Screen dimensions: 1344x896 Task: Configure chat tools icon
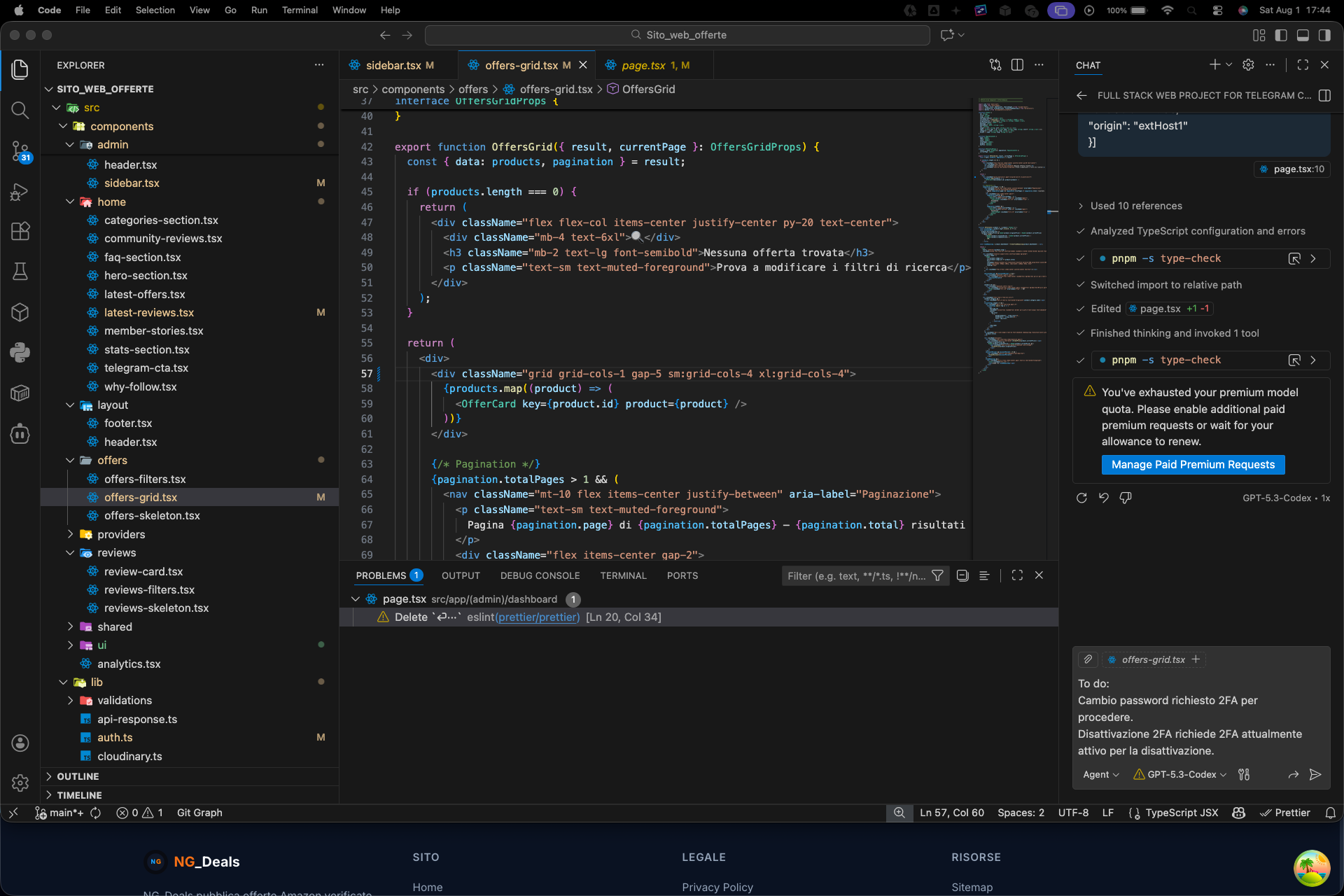point(1244,774)
